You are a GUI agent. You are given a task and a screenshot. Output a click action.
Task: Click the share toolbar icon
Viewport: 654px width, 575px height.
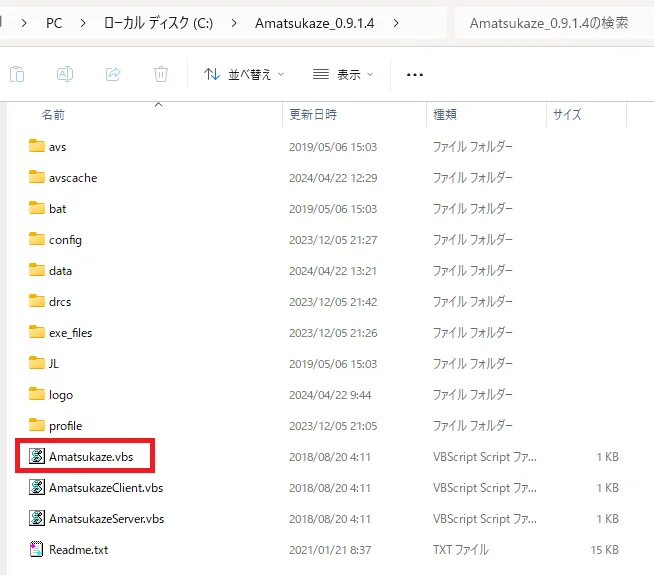pyautogui.click(x=113, y=74)
